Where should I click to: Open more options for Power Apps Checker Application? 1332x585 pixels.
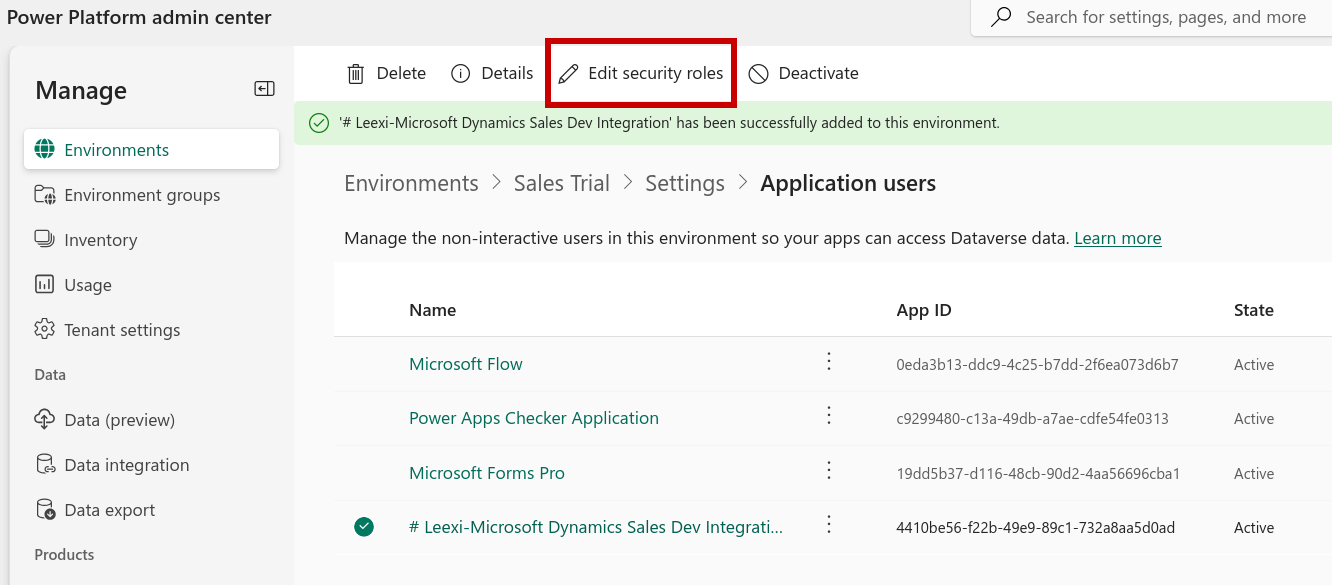coord(828,416)
